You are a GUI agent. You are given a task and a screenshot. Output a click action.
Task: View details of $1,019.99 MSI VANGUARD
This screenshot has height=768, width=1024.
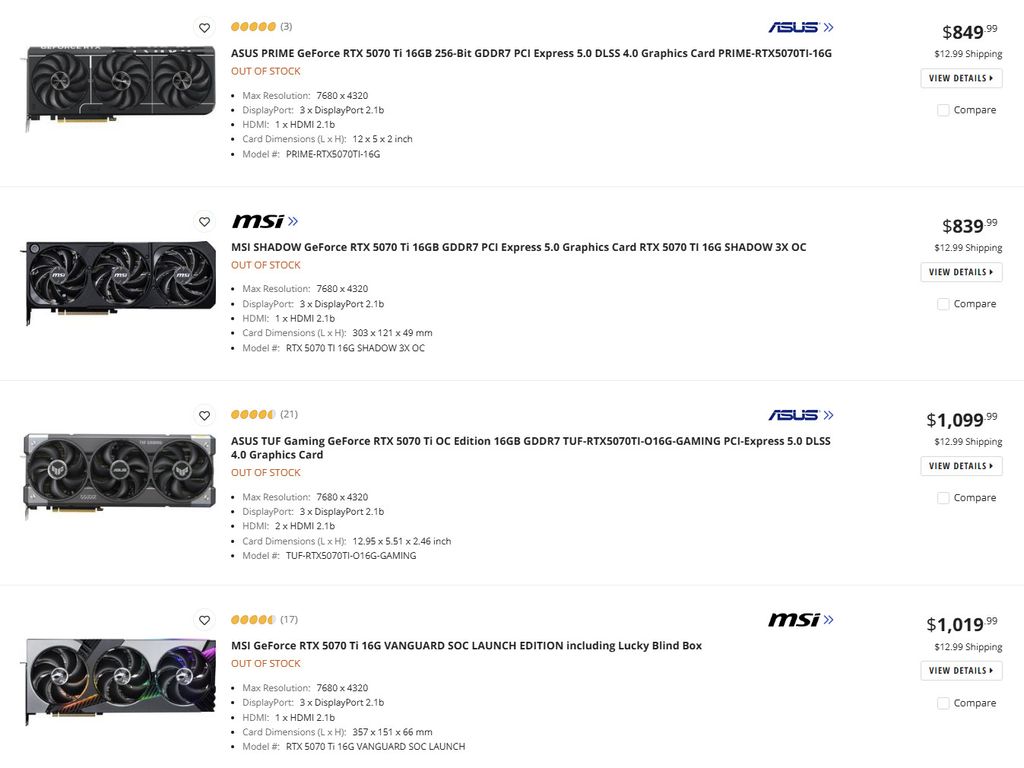coord(961,671)
